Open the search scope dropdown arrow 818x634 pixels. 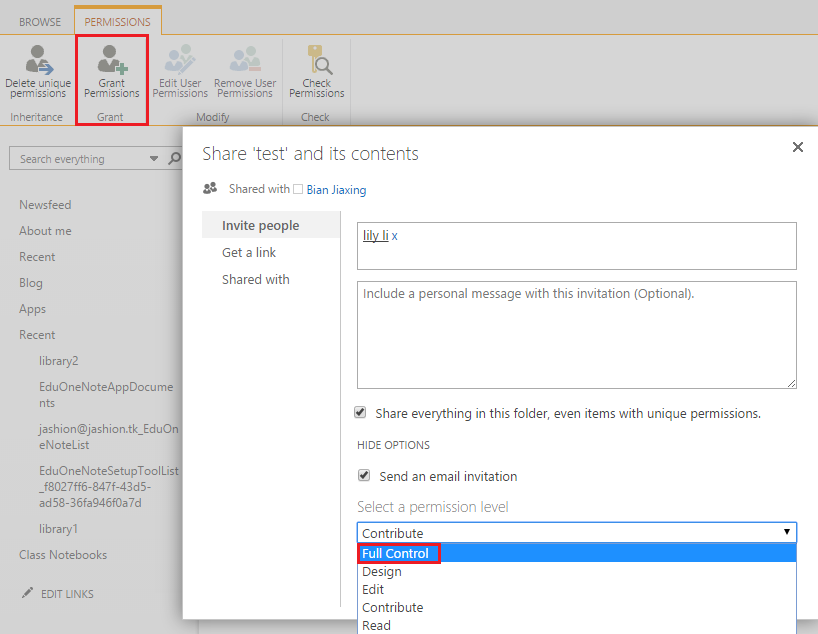pos(153,159)
